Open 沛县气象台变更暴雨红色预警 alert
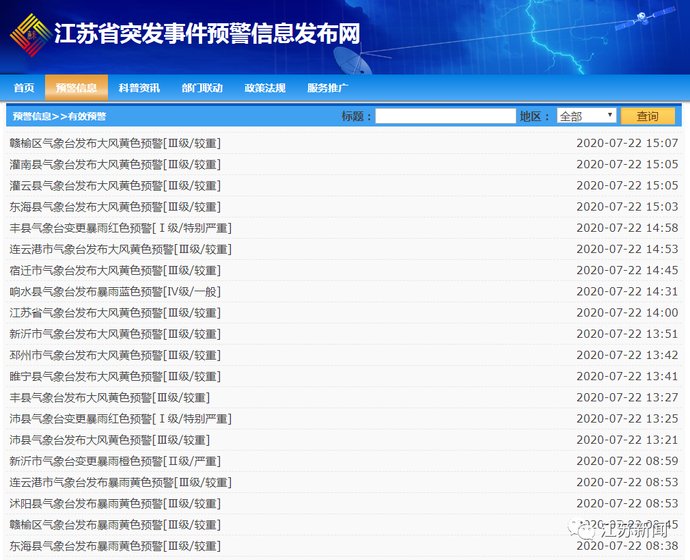The width and height of the screenshot is (690, 560). tap(121, 418)
